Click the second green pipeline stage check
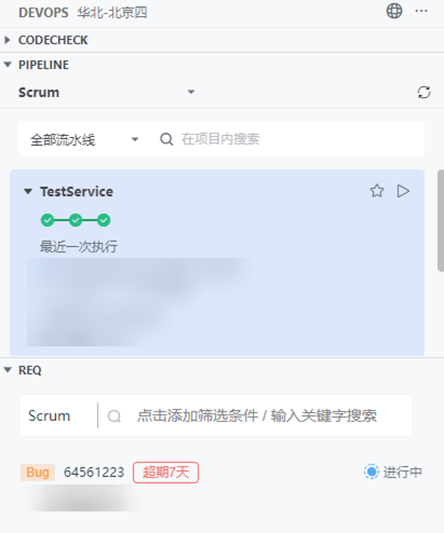 click(75, 220)
